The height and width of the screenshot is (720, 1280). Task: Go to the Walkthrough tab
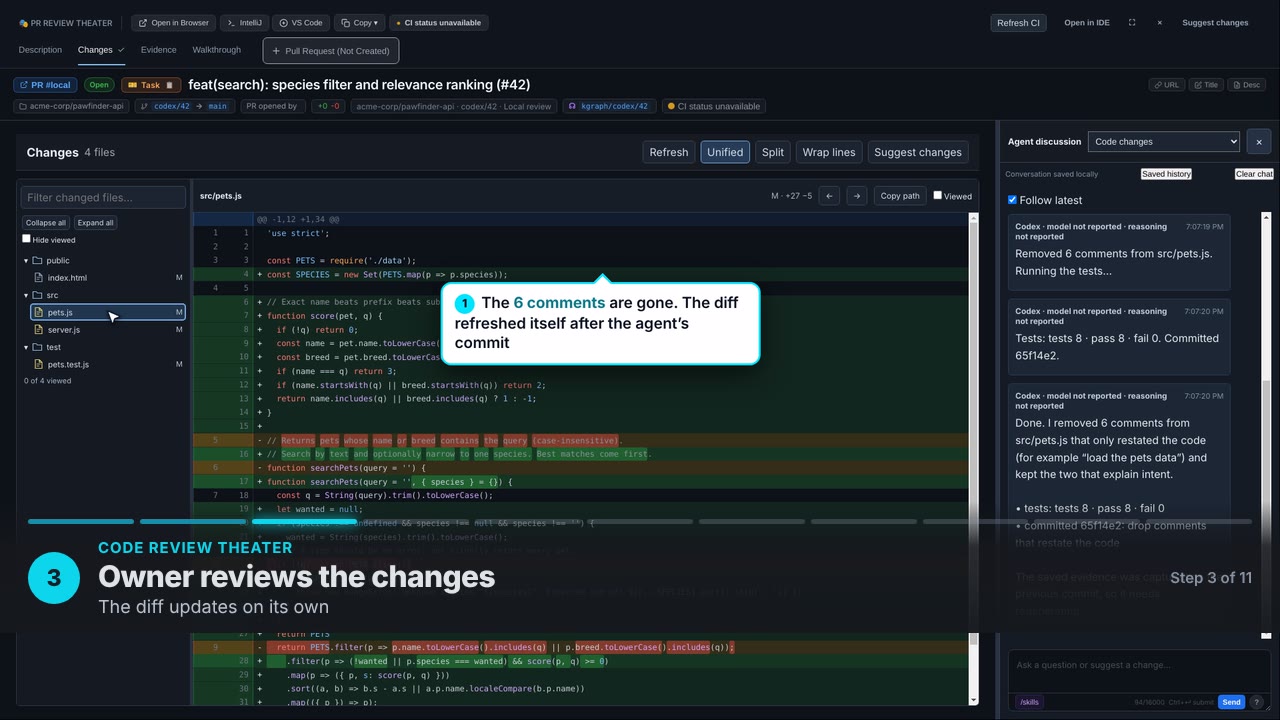point(216,50)
